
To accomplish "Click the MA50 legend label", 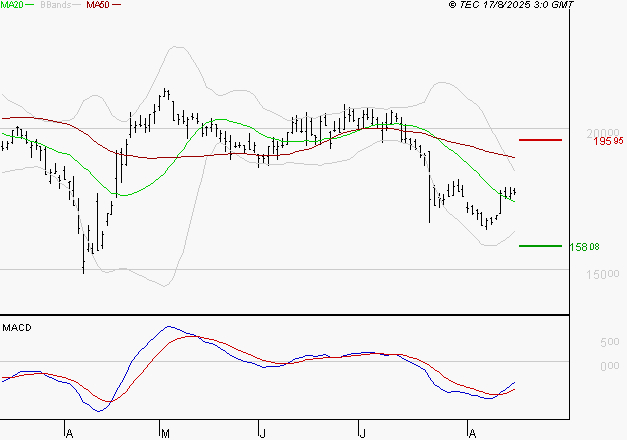I will tap(98, 5).
